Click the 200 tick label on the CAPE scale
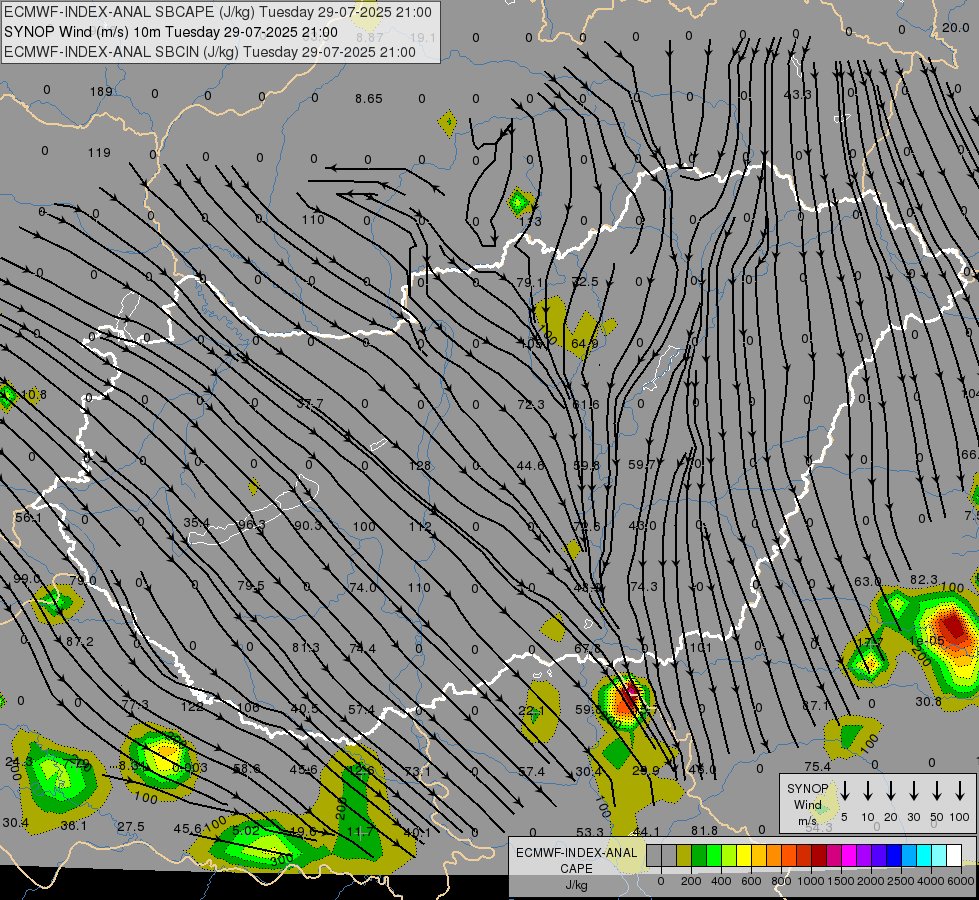The height and width of the screenshot is (900, 979). (x=691, y=881)
